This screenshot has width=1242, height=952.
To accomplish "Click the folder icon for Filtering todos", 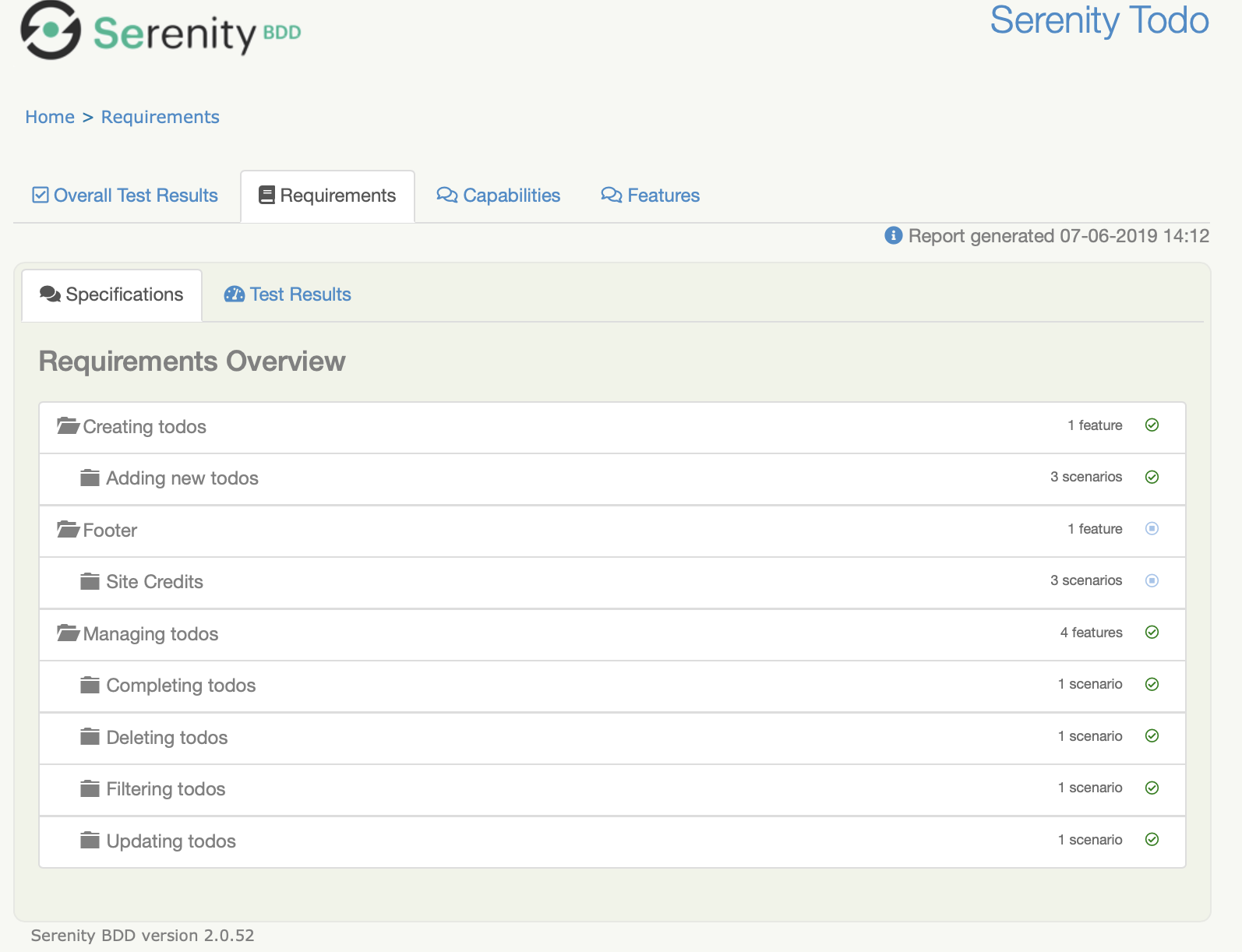I will pos(90,788).
